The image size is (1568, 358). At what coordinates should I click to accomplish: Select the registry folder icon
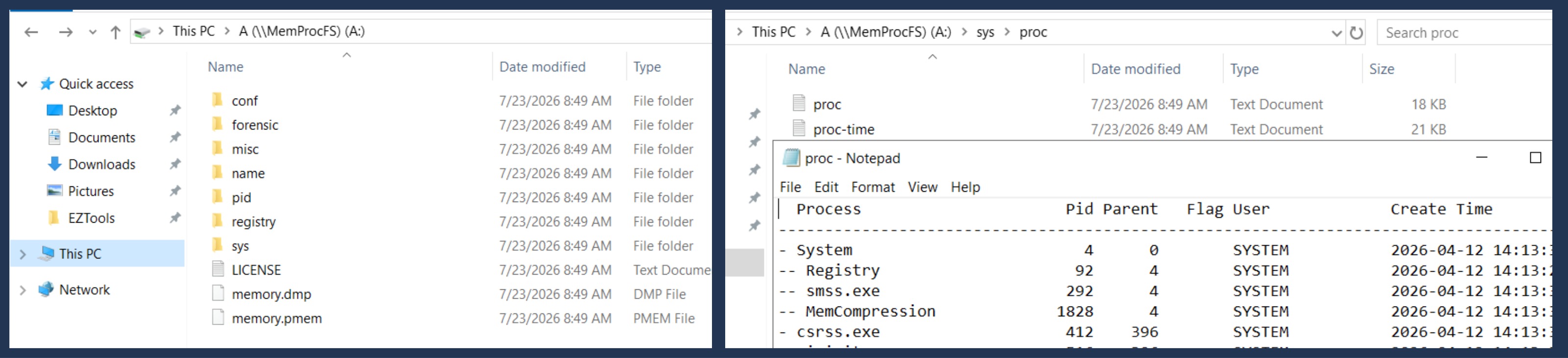(x=217, y=221)
